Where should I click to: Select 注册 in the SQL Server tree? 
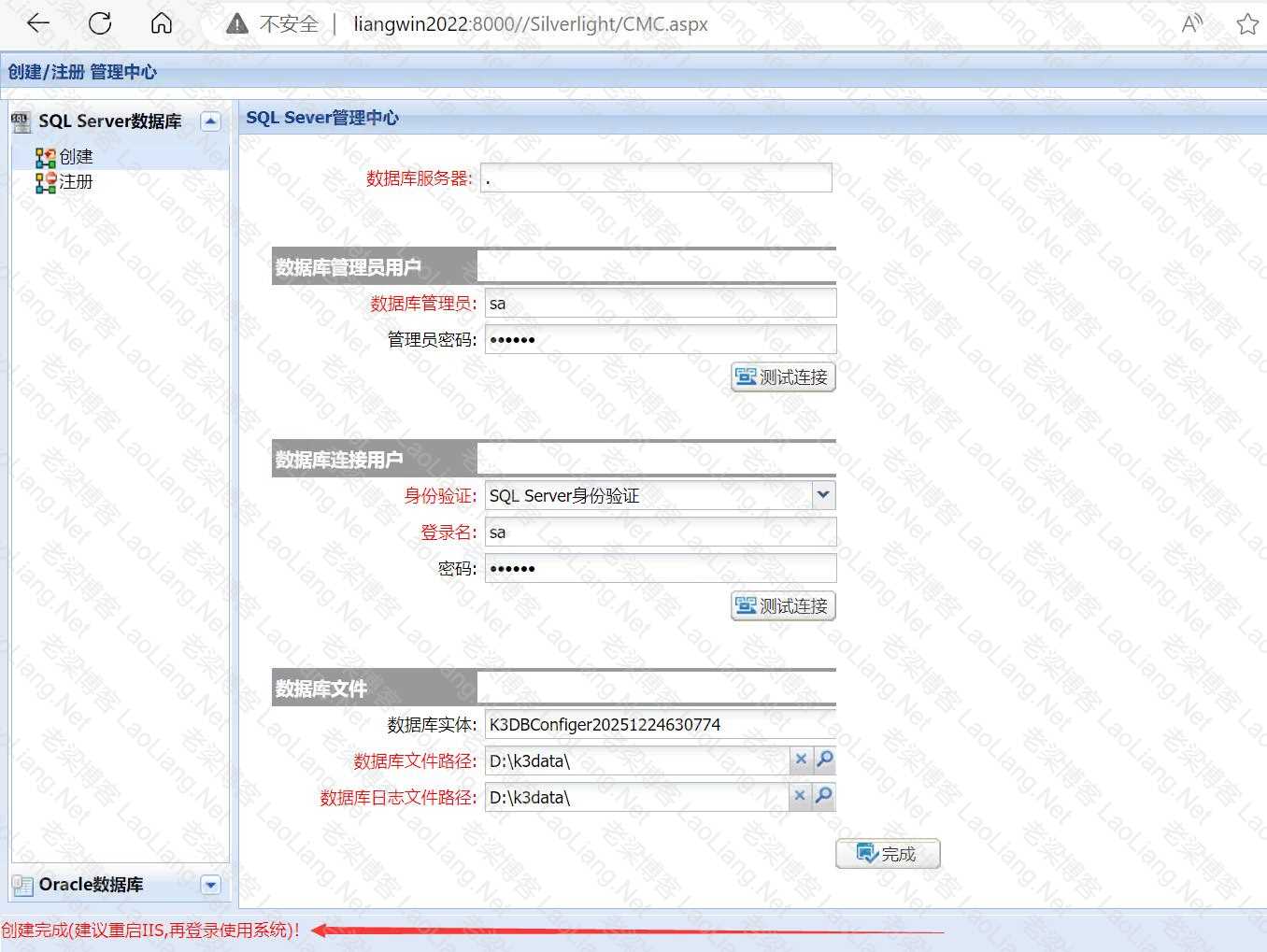coord(76,182)
